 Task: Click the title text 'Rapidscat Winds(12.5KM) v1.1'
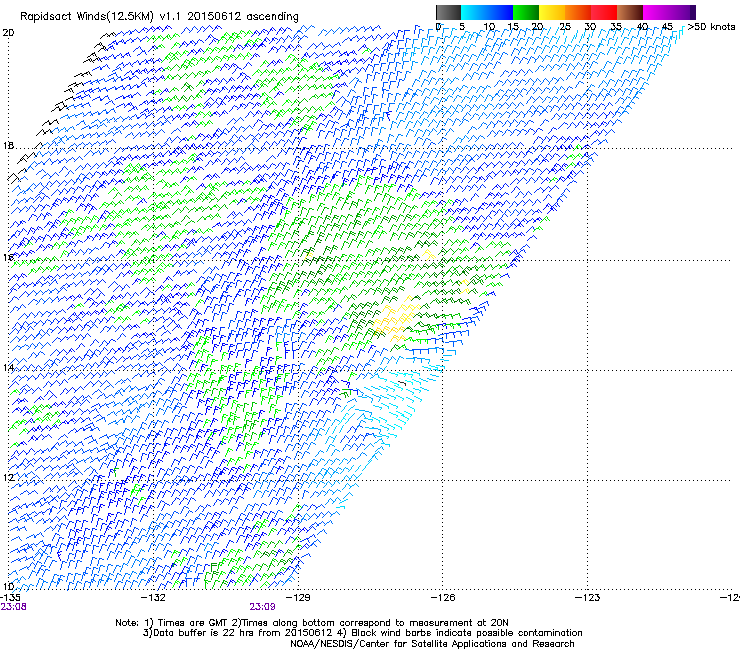point(101,17)
